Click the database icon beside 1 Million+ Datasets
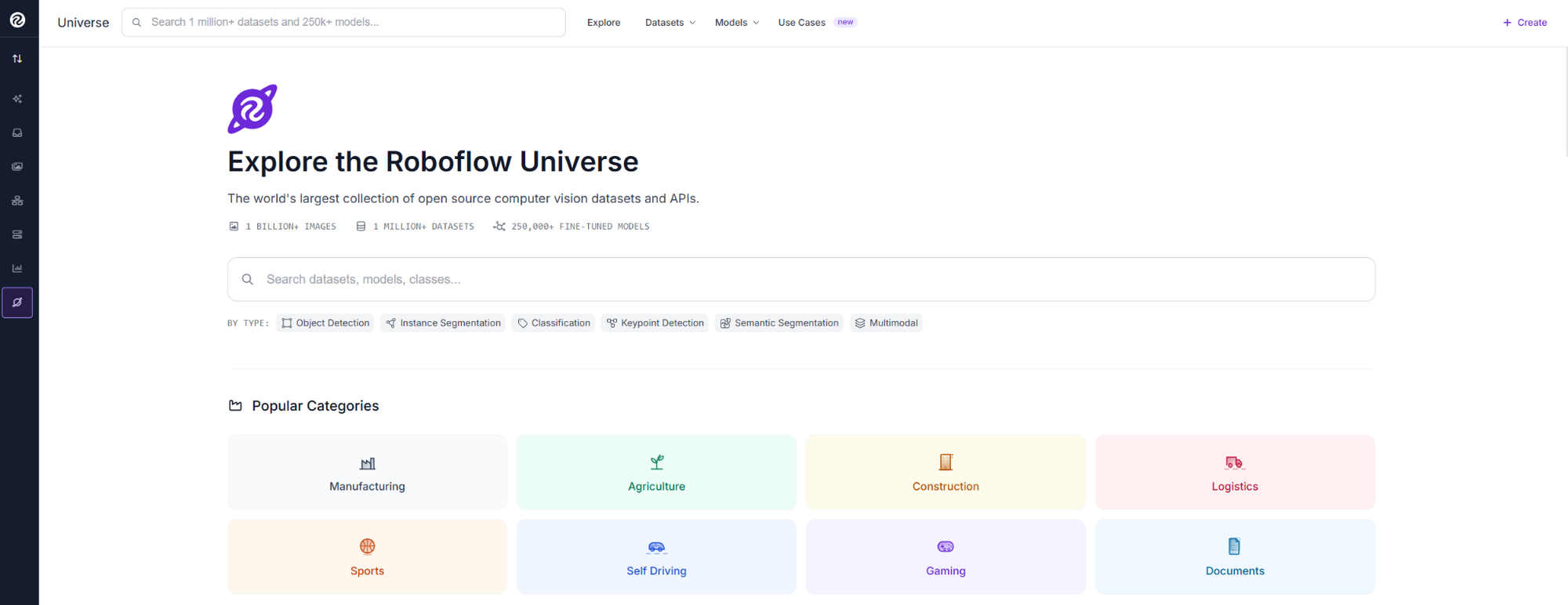Image resolution: width=1568 pixels, height=605 pixels. tap(361, 226)
